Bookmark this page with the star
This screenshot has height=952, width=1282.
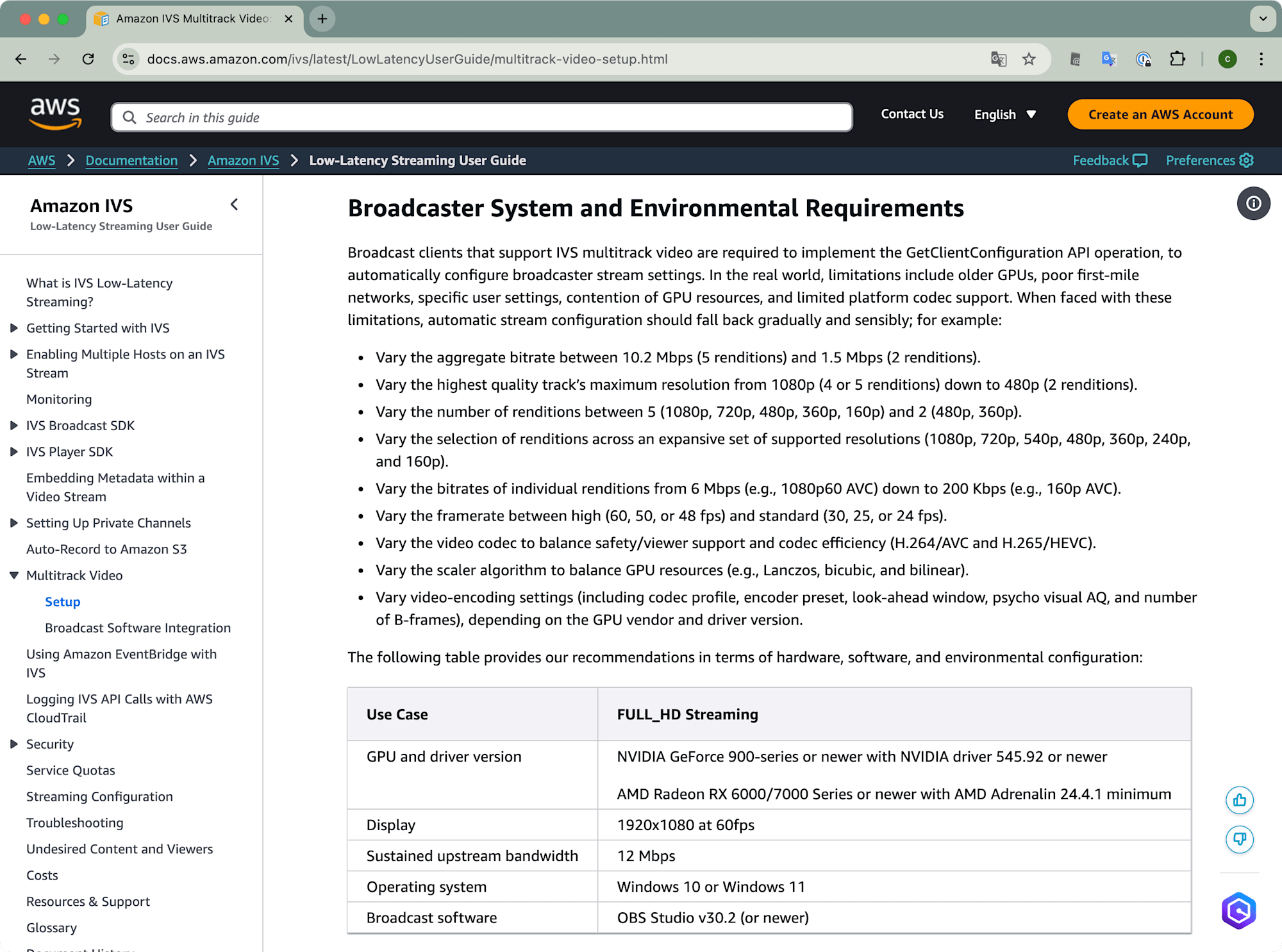(x=1029, y=59)
